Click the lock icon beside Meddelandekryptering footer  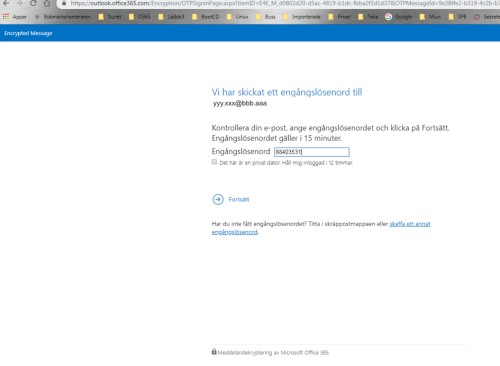(214, 352)
